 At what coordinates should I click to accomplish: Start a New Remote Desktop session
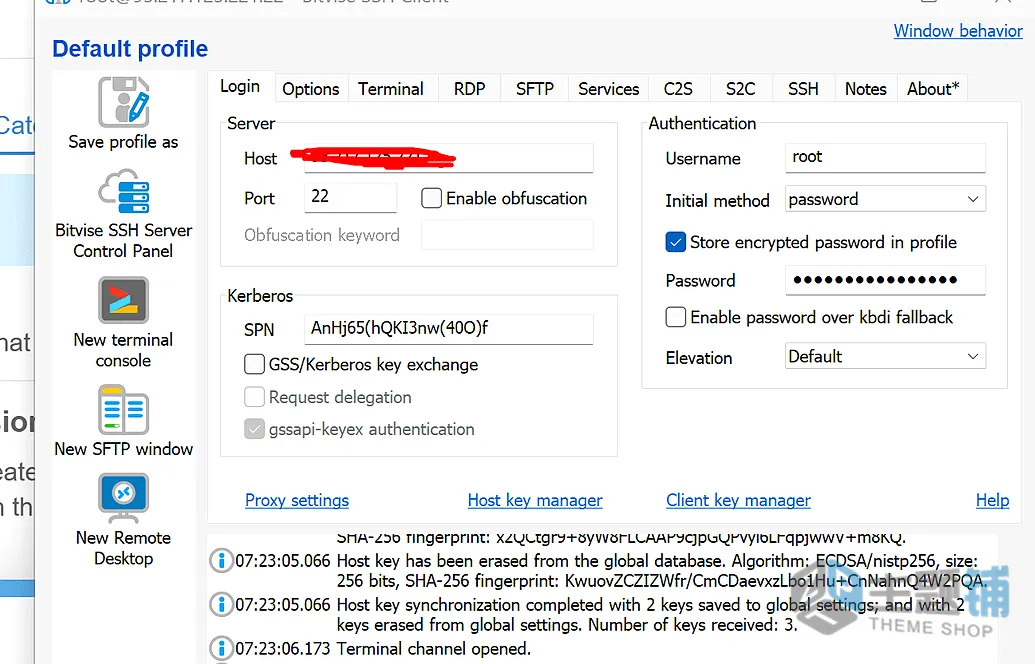coord(123,519)
